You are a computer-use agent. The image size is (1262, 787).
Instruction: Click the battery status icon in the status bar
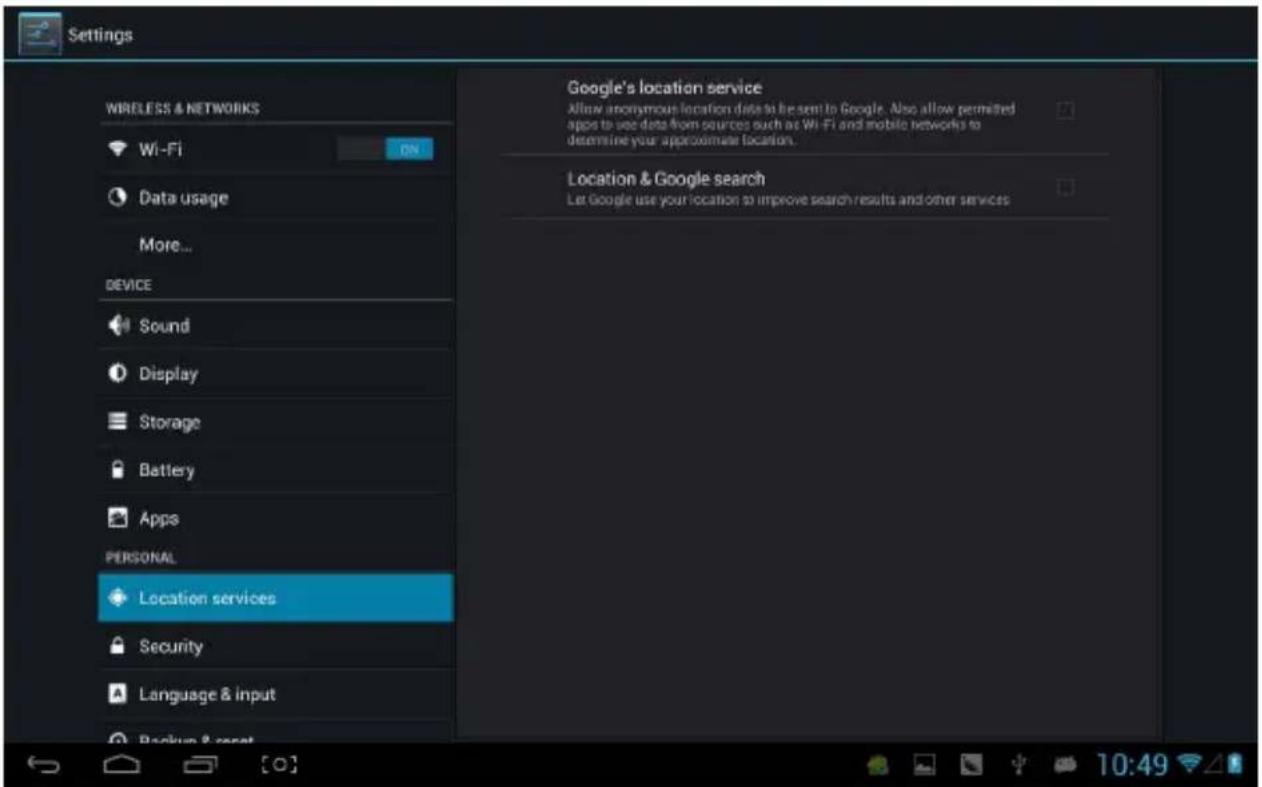coord(1236,766)
